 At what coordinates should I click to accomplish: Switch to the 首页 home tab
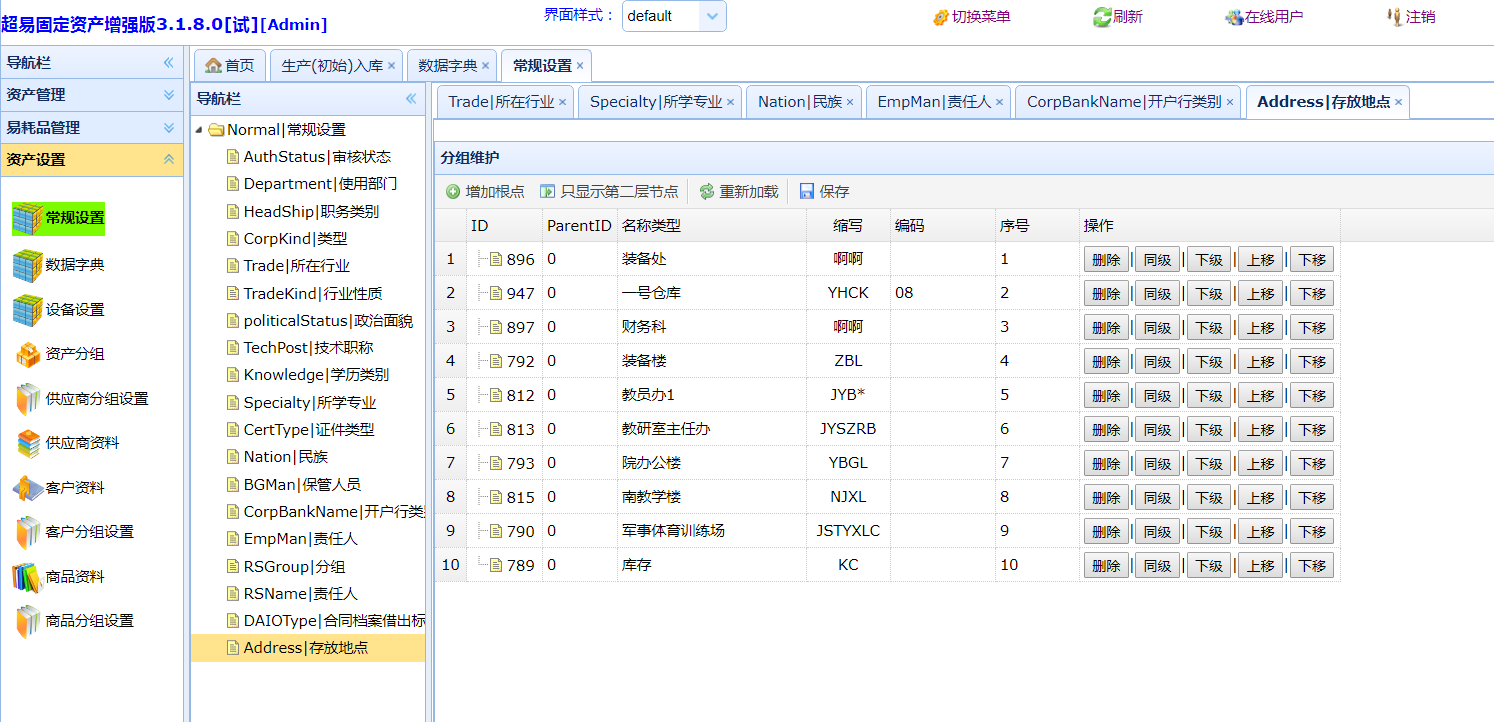[x=230, y=66]
